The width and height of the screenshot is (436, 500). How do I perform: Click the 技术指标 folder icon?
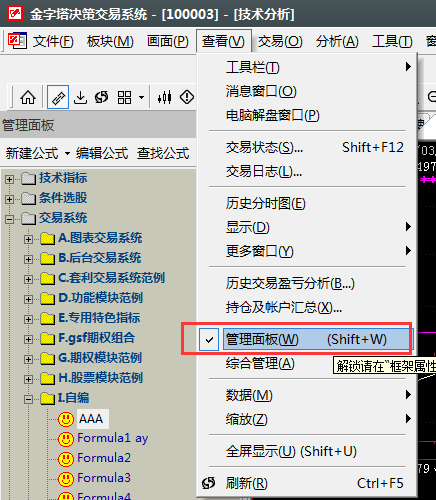(28, 179)
